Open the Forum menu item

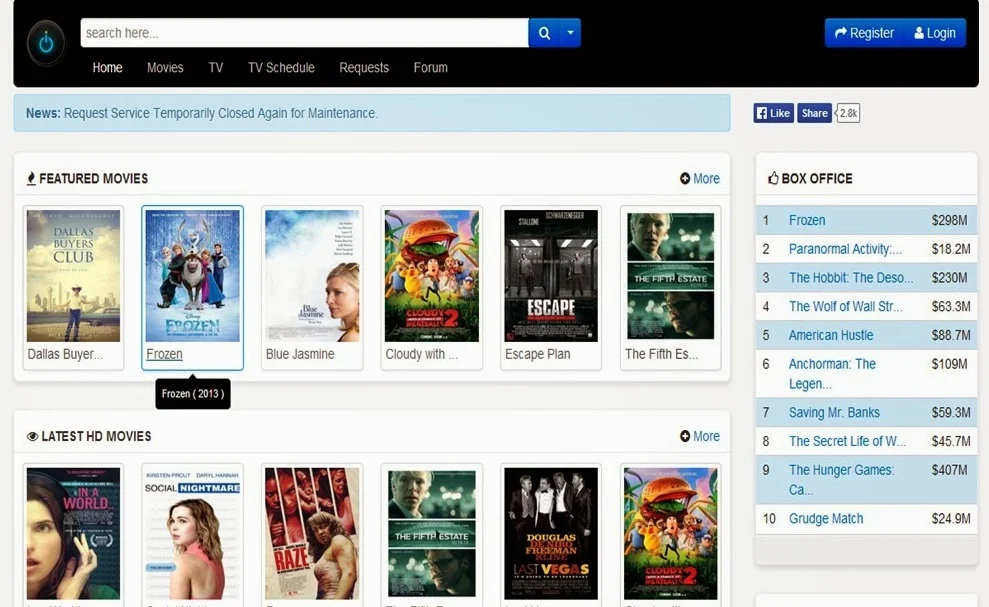click(x=431, y=68)
